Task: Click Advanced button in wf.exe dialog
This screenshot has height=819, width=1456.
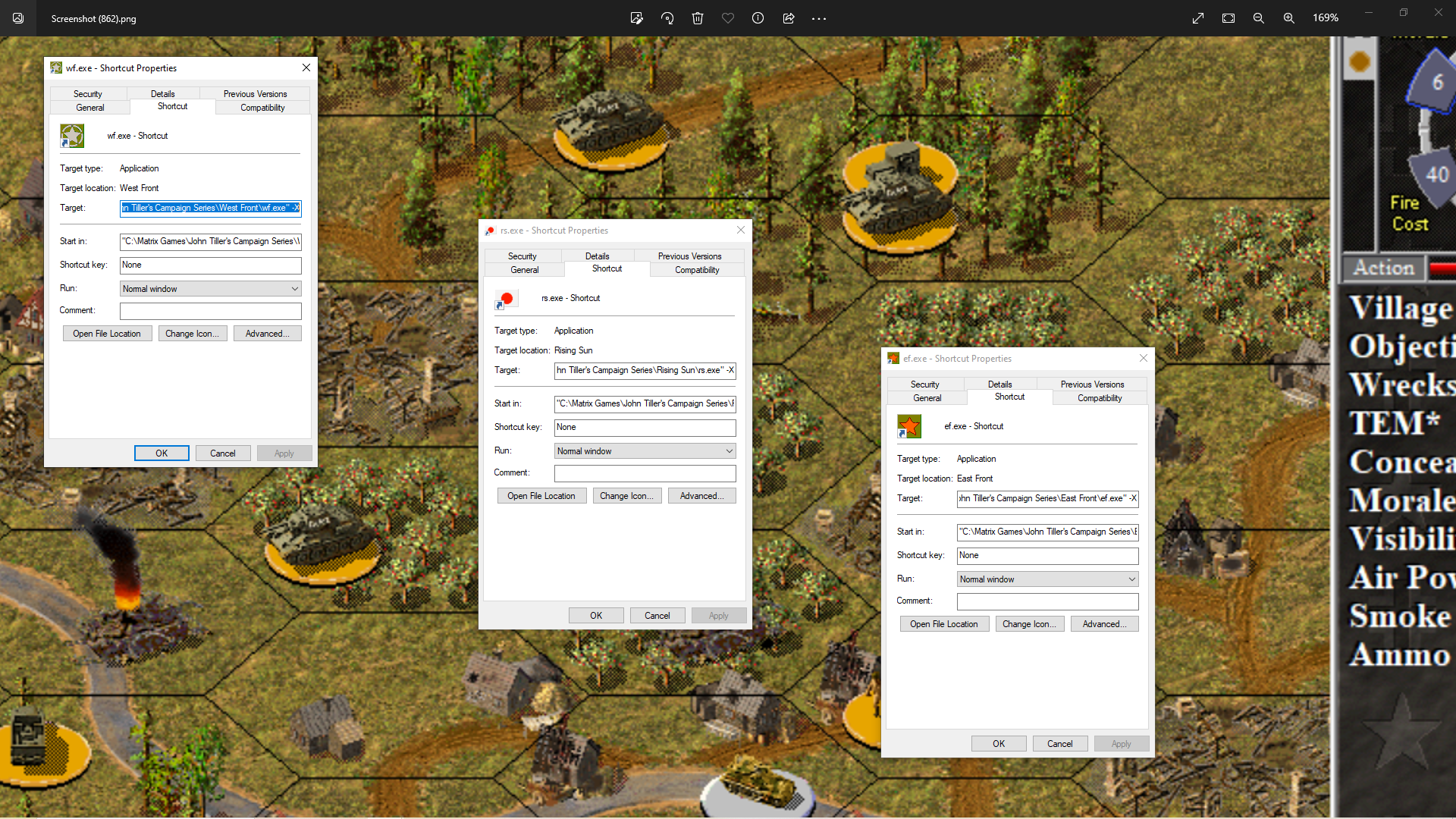Action: (267, 334)
